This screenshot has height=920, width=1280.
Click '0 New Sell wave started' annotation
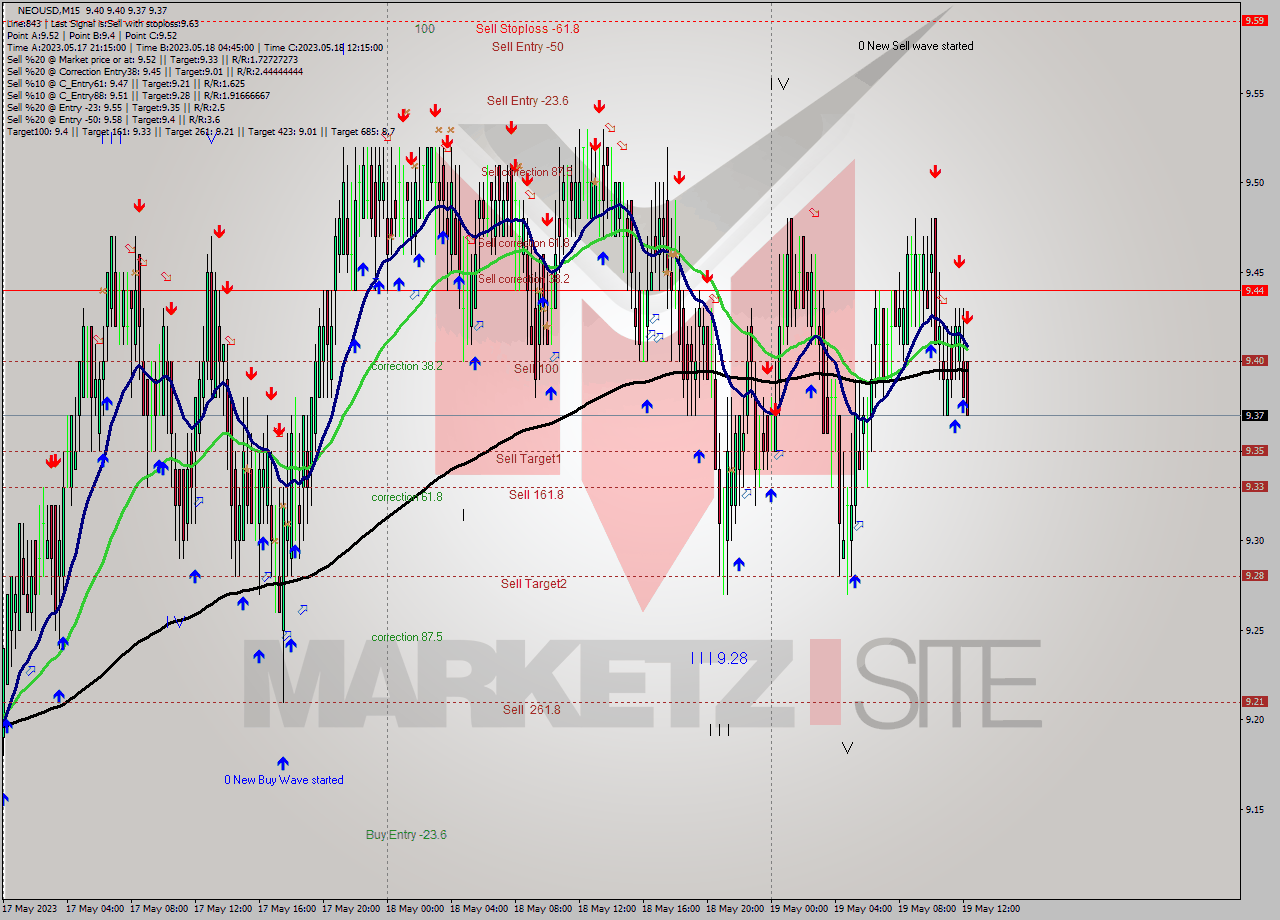tap(915, 46)
